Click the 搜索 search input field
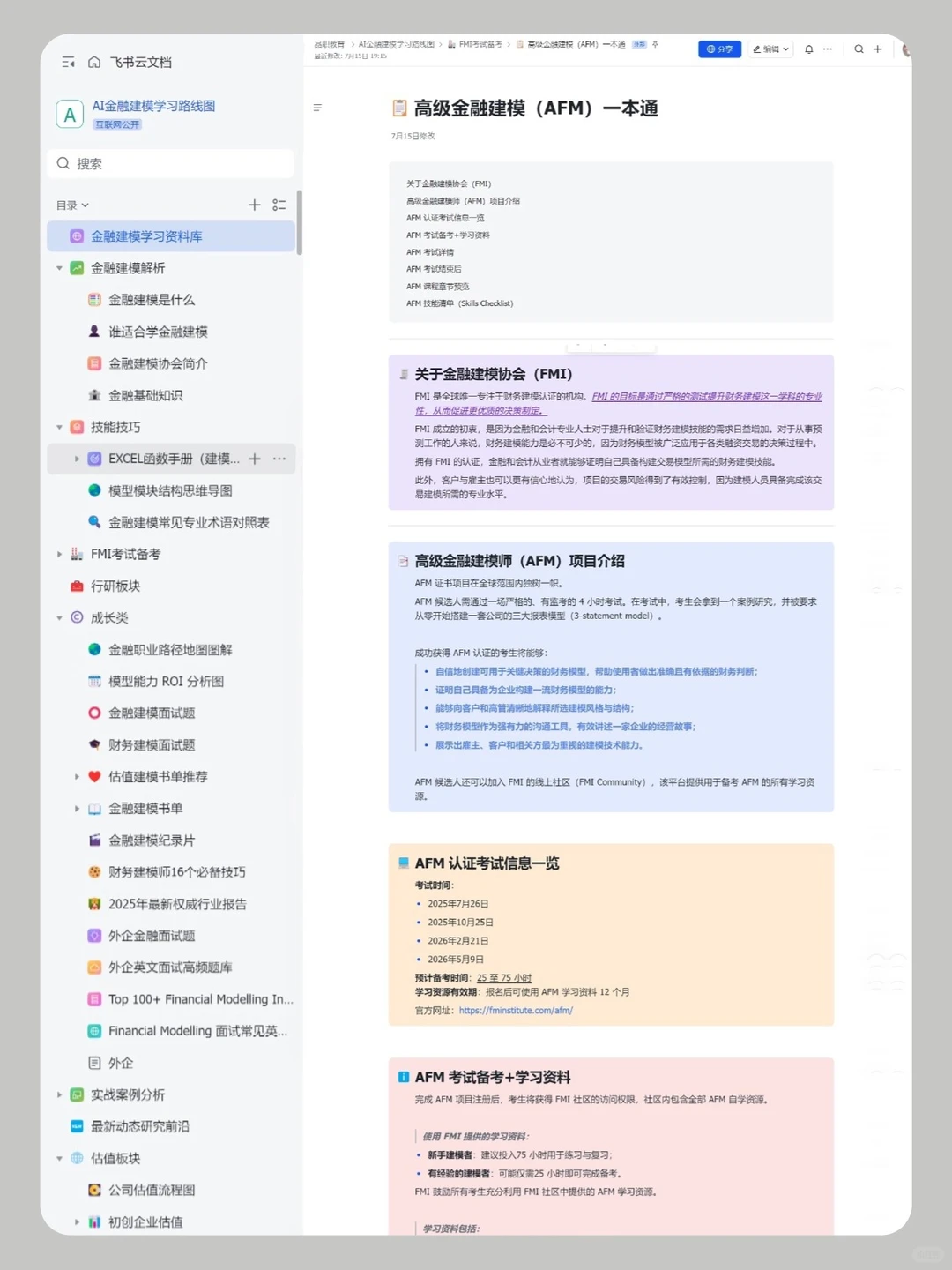This screenshot has height=1270, width=952. pyautogui.click(x=170, y=163)
